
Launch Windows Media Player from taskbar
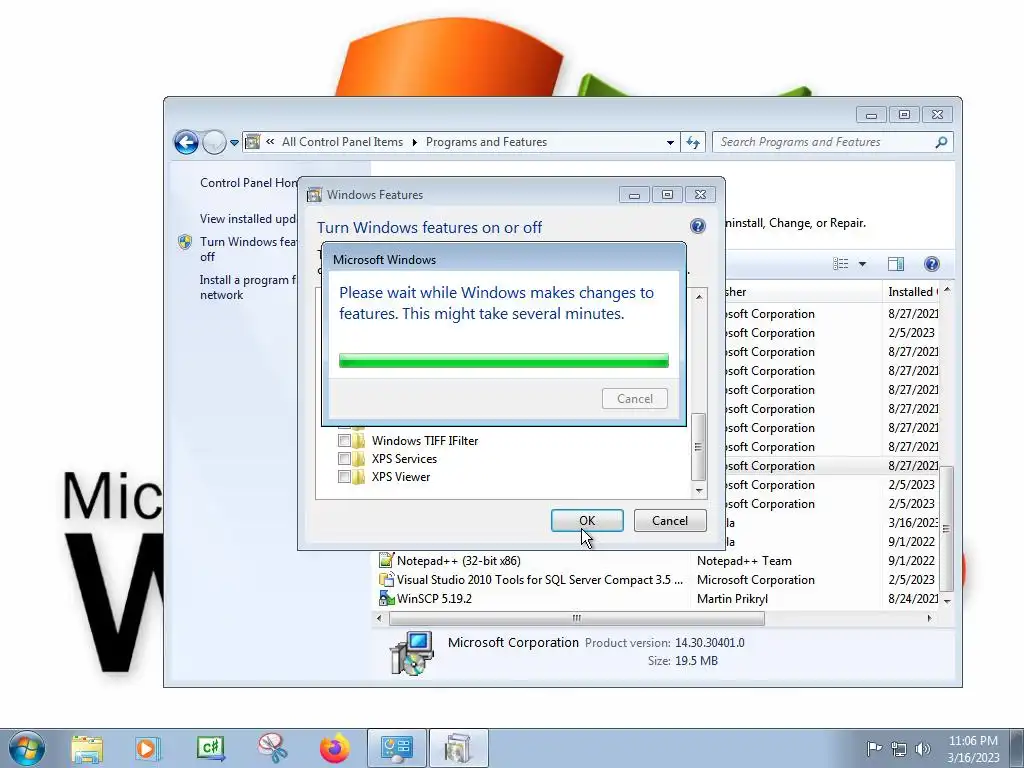[148, 748]
